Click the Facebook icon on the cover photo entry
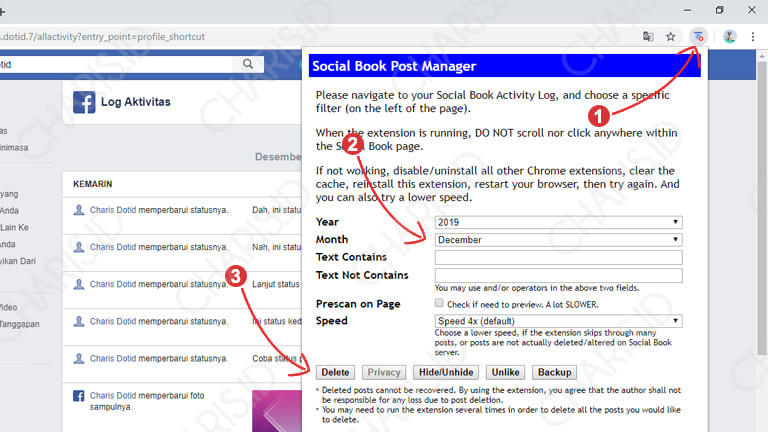 [x=78, y=396]
